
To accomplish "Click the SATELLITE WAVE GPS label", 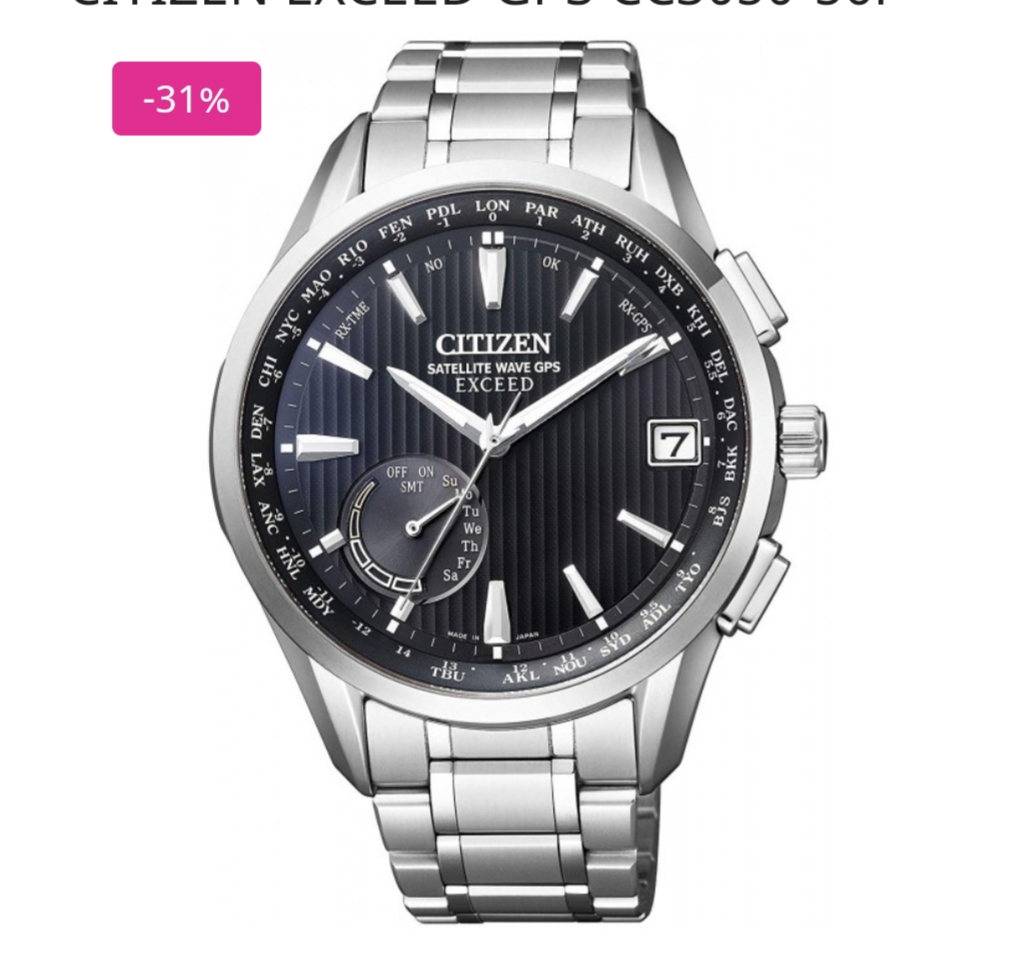I will 493,368.
